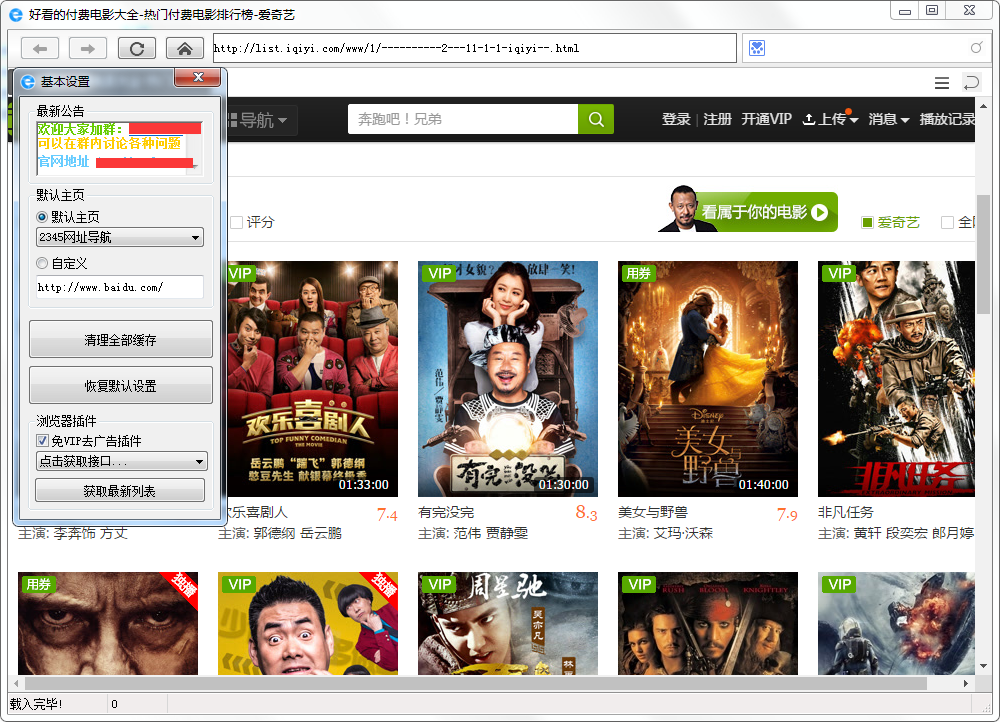Viewport: 1000px width, 722px height.
Task: Reload the page with refresh button
Action: click(136, 48)
